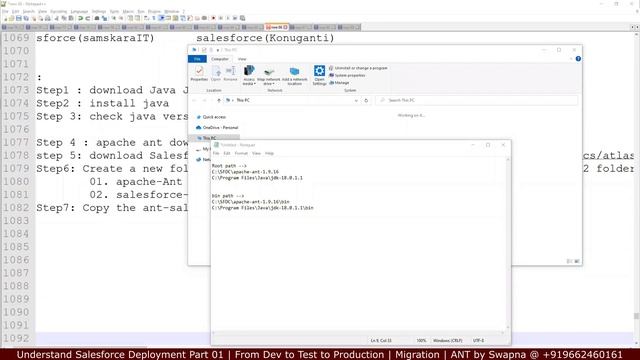Viewport: 640px width, 360px height.
Task: Toggle Notepad++ highlighted indent guide icon
Action: click(x=161, y=18)
